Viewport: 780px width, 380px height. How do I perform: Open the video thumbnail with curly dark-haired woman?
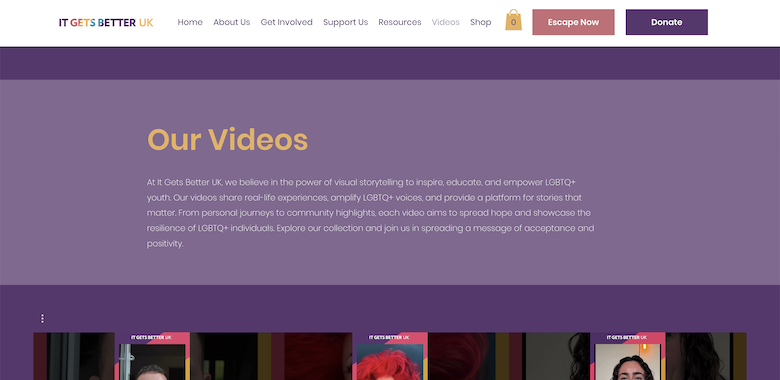coord(628,356)
